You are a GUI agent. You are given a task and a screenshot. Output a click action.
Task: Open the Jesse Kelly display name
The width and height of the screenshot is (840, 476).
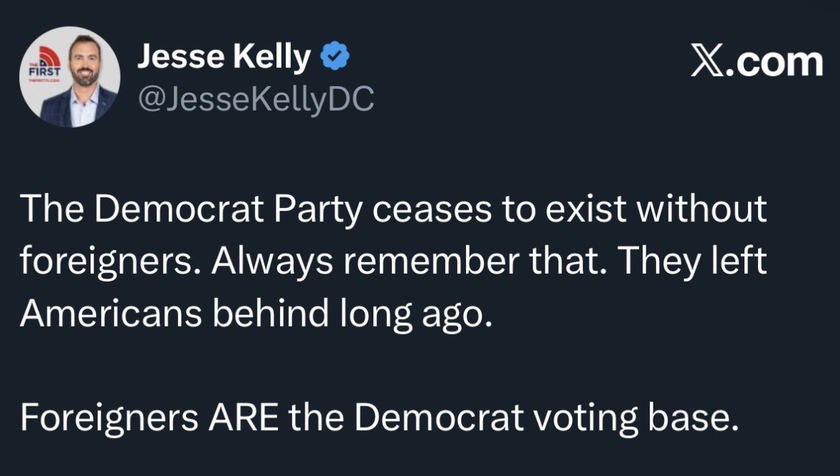tap(223, 59)
